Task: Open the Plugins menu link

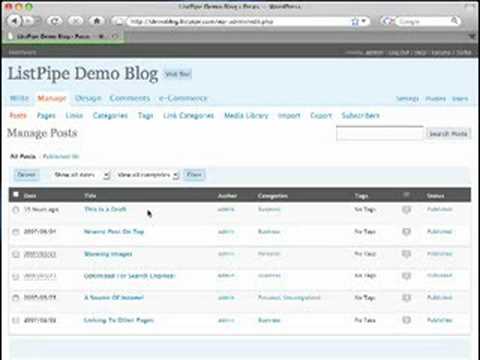Action: (x=436, y=99)
